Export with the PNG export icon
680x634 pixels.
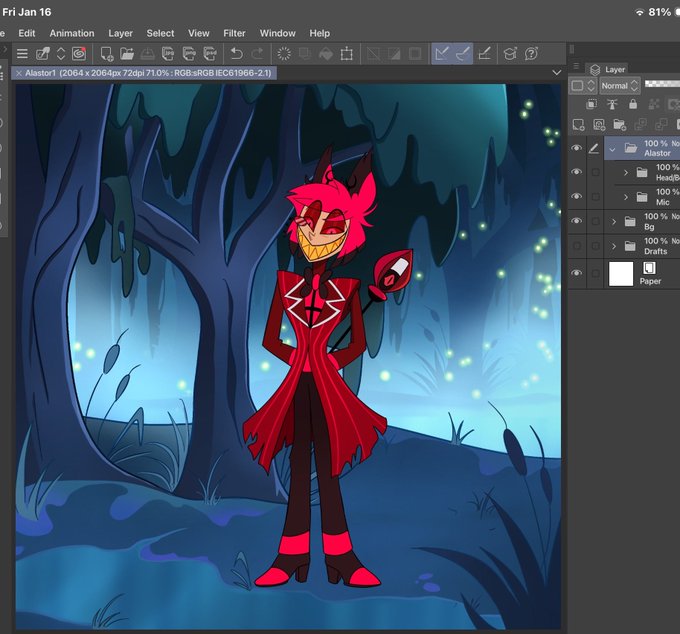pos(189,54)
